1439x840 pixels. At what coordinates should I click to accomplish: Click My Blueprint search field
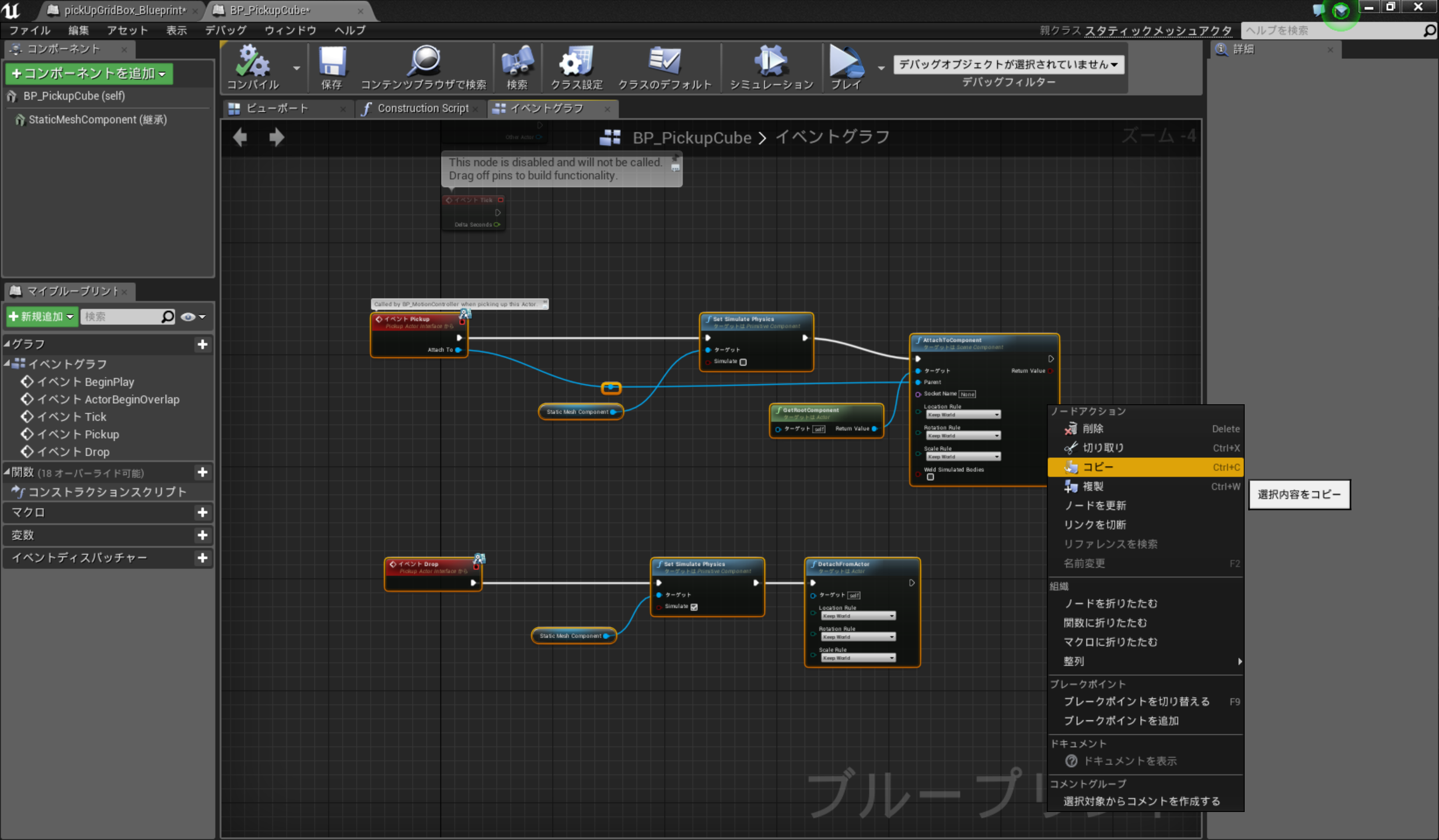point(120,316)
